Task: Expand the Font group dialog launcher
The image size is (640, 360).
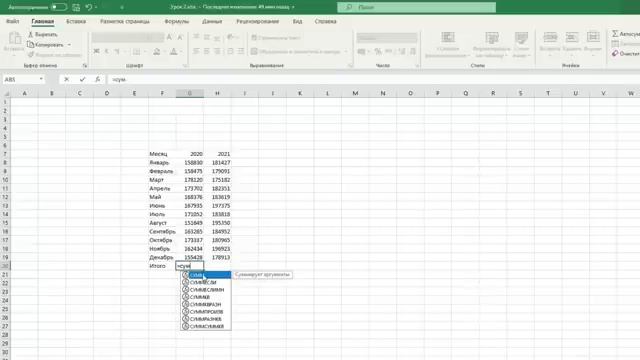Action: tap(185, 66)
